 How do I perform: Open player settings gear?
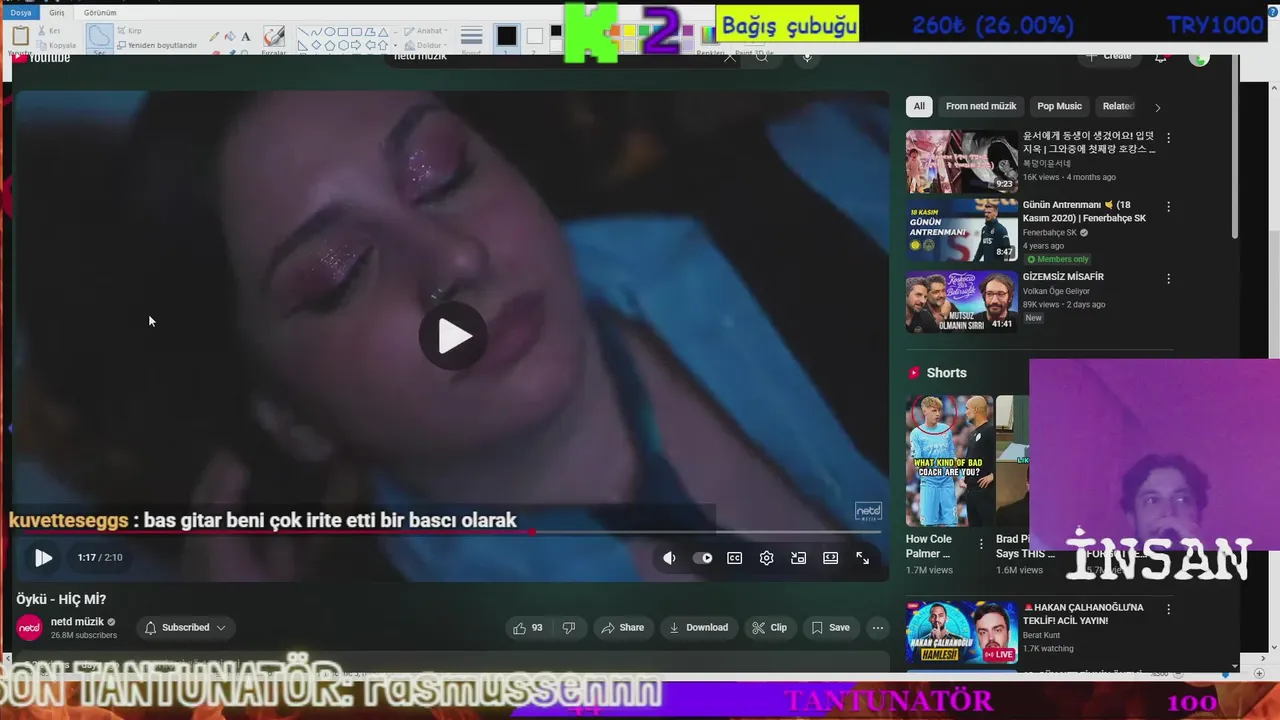pos(767,558)
